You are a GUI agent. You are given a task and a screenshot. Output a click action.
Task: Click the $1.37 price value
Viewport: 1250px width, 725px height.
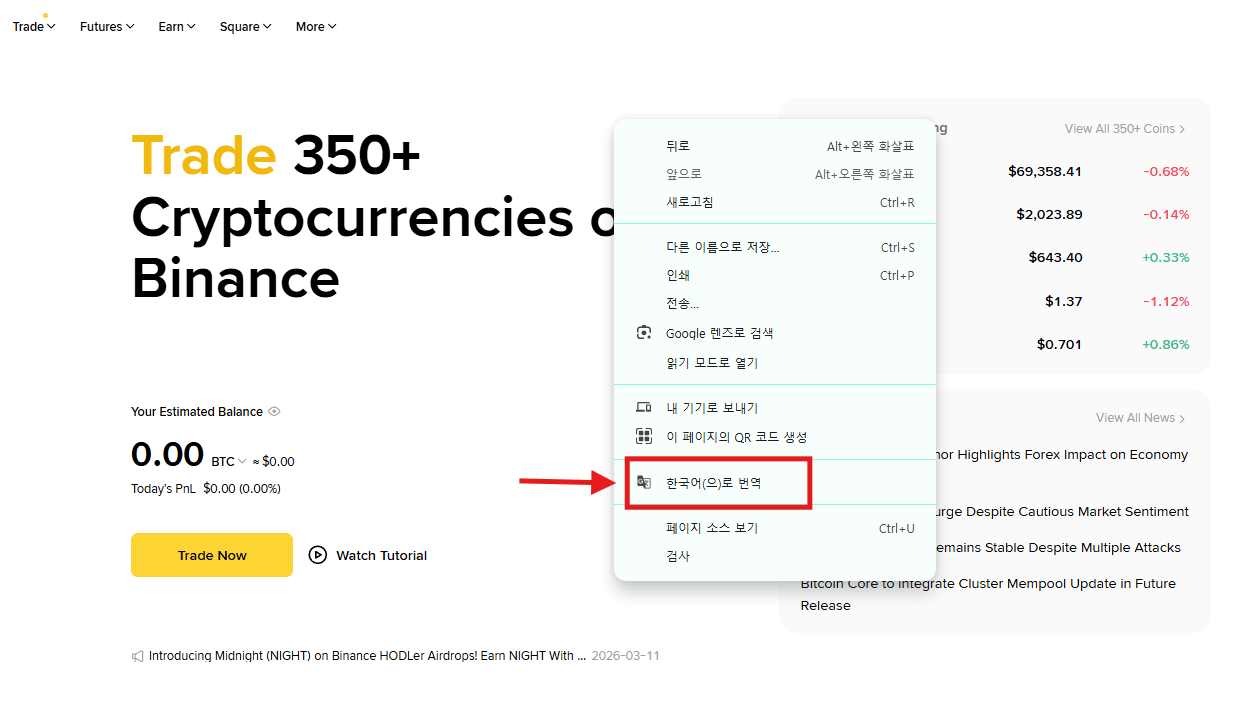point(1064,301)
